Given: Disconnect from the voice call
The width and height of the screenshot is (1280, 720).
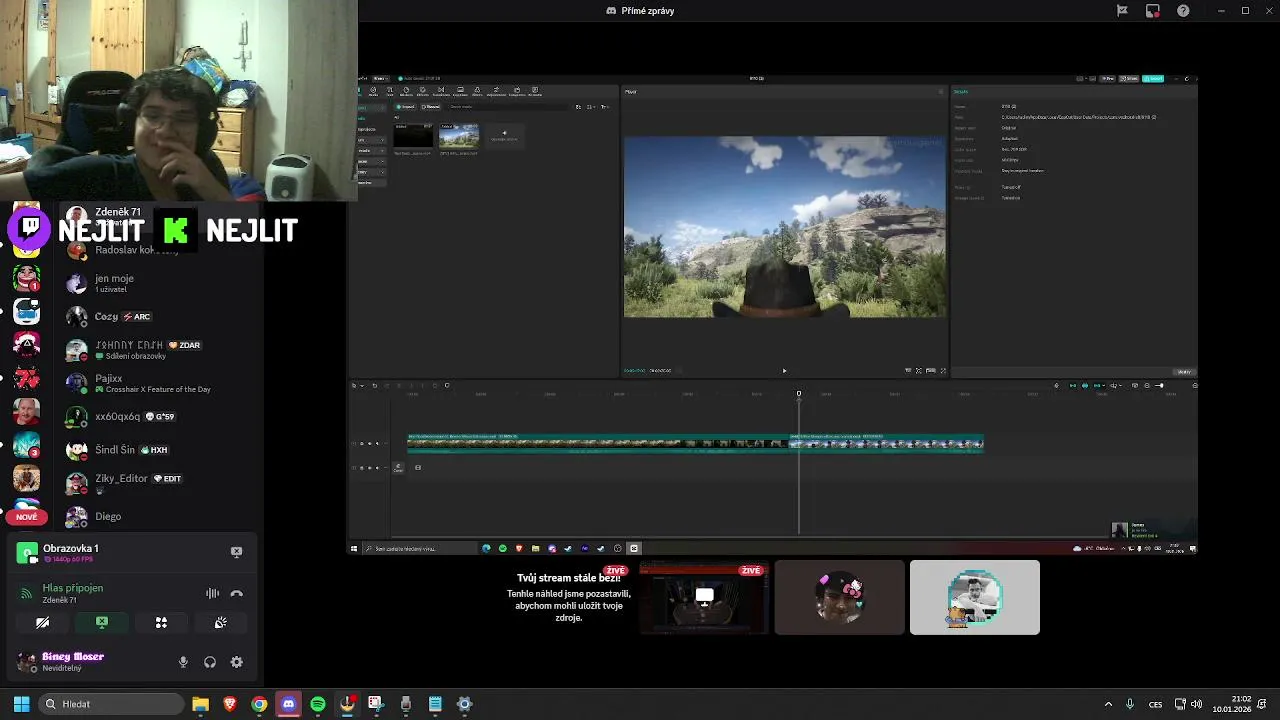Looking at the screenshot, I should pyautogui.click(x=237, y=593).
